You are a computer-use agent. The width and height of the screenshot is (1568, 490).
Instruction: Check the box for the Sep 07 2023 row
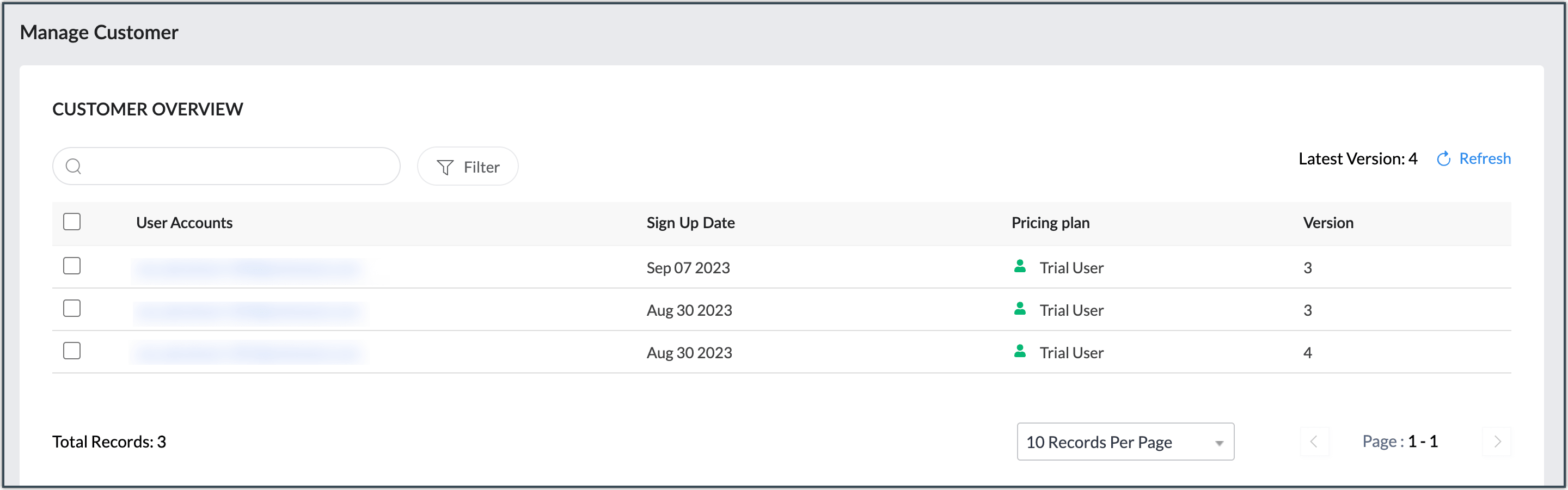pyautogui.click(x=72, y=266)
